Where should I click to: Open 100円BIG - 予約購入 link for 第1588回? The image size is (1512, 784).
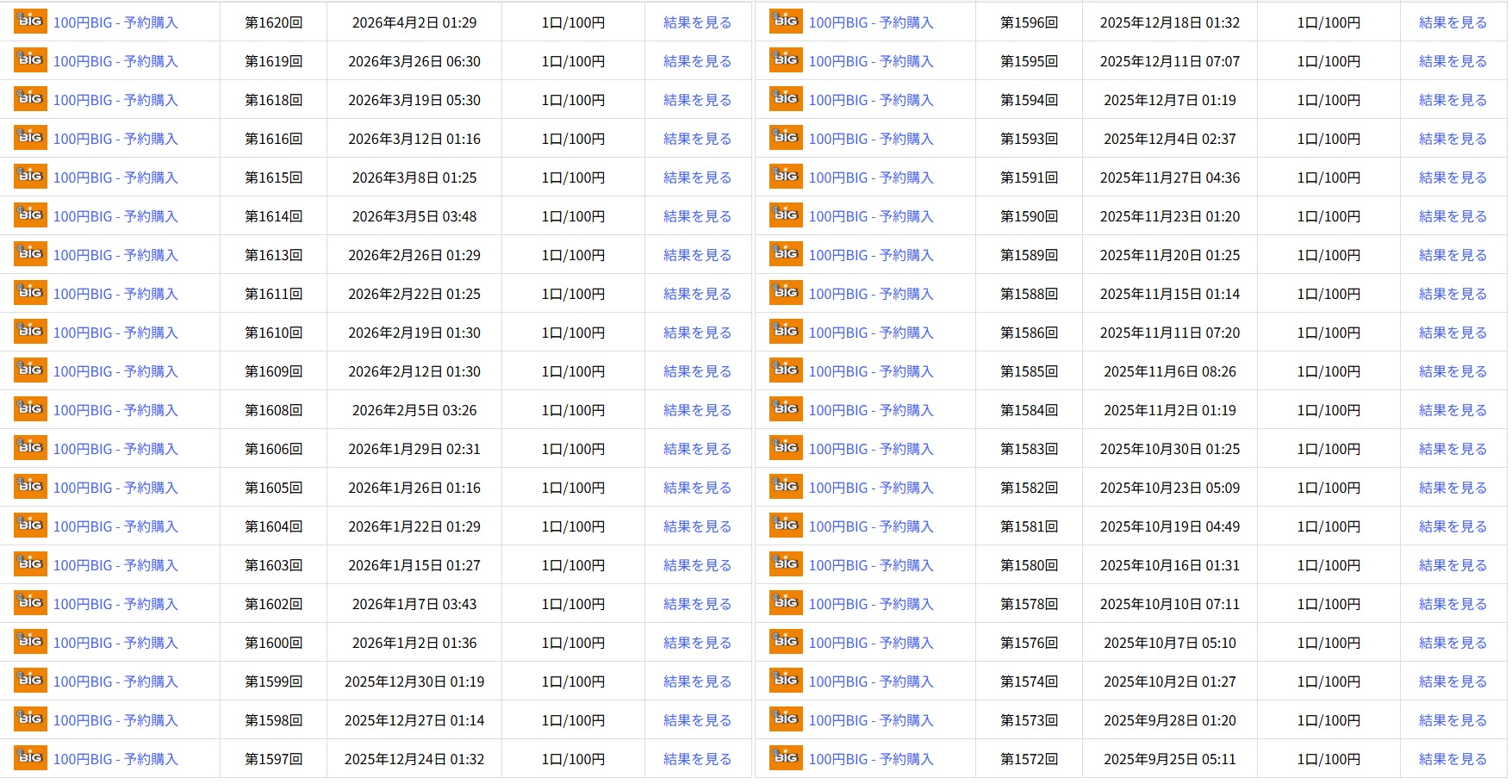coord(871,294)
